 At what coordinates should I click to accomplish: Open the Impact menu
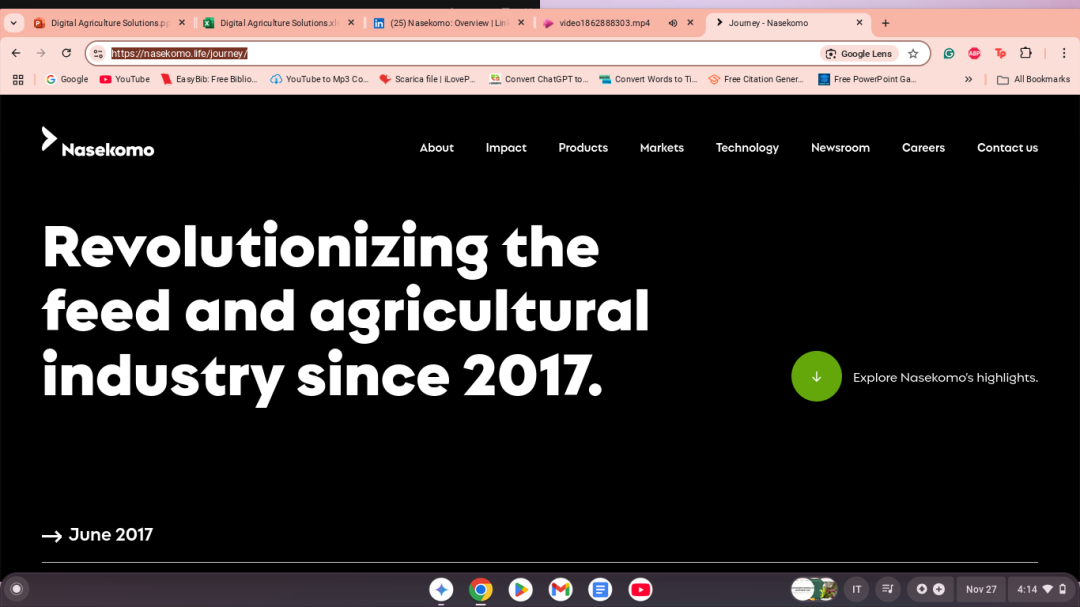(506, 147)
